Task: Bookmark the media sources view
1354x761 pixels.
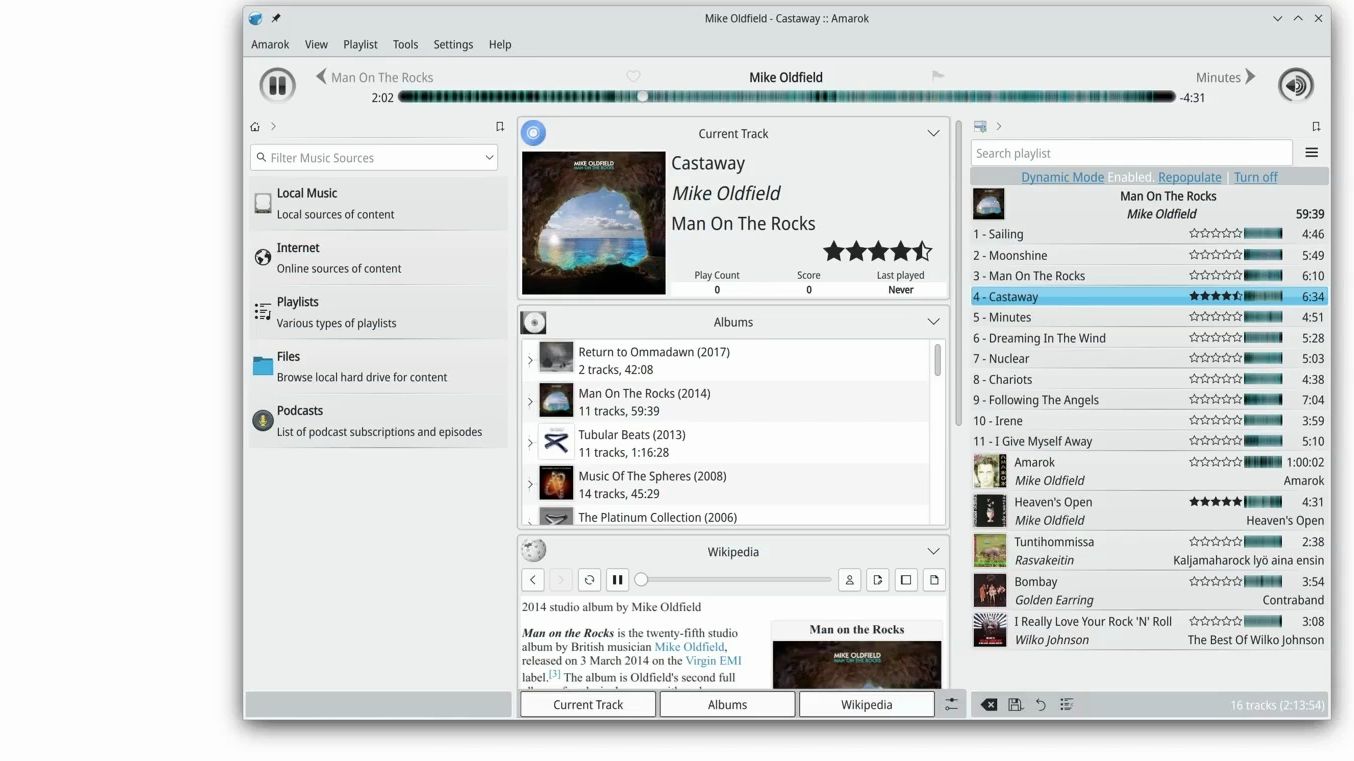Action: 500,127
